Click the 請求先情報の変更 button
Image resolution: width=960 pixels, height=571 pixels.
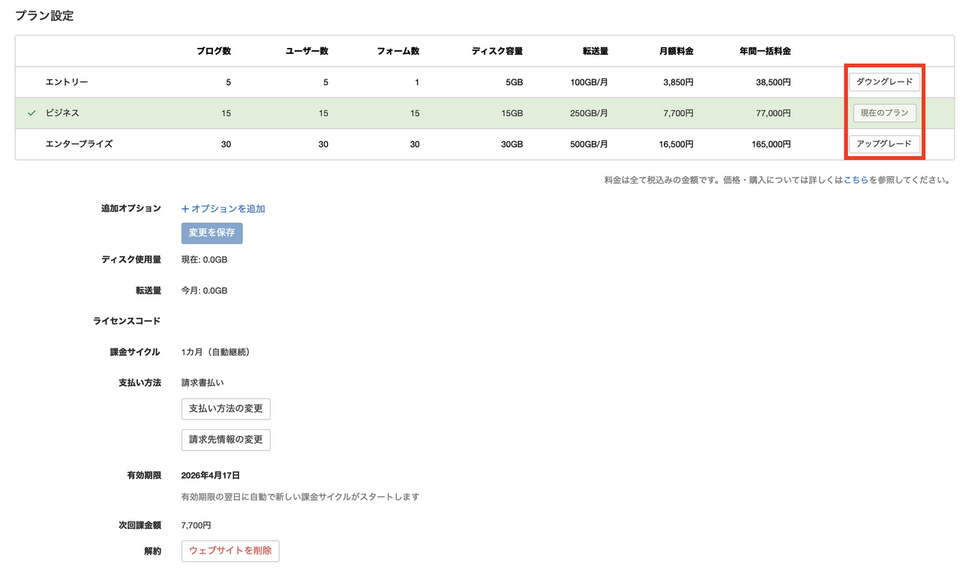(x=226, y=440)
